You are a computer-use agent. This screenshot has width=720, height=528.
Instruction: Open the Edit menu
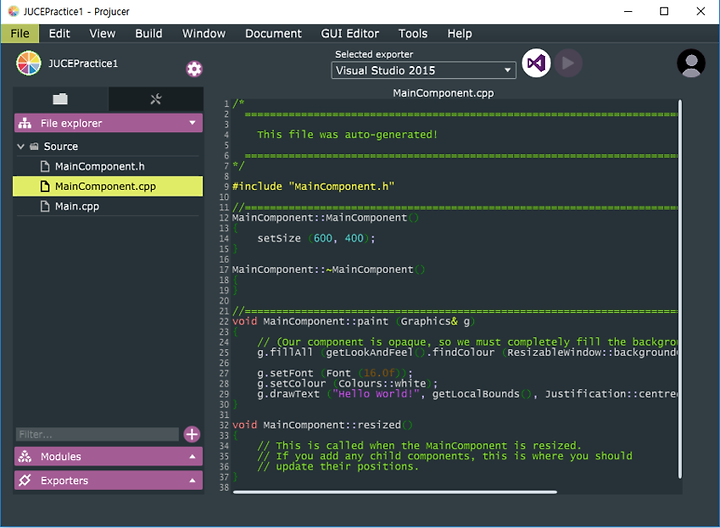59,34
